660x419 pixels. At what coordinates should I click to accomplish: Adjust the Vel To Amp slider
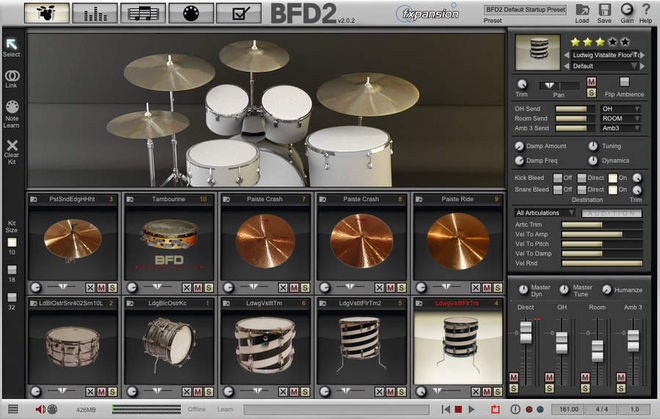point(602,235)
